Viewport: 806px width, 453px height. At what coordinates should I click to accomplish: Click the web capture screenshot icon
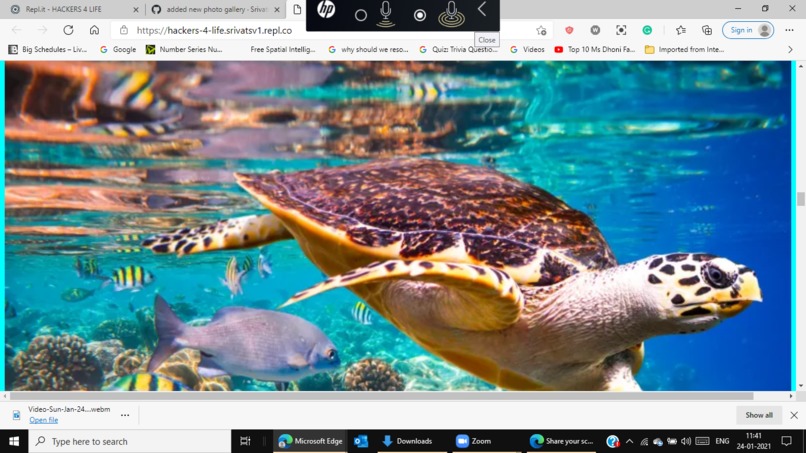pyautogui.click(x=621, y=30)
